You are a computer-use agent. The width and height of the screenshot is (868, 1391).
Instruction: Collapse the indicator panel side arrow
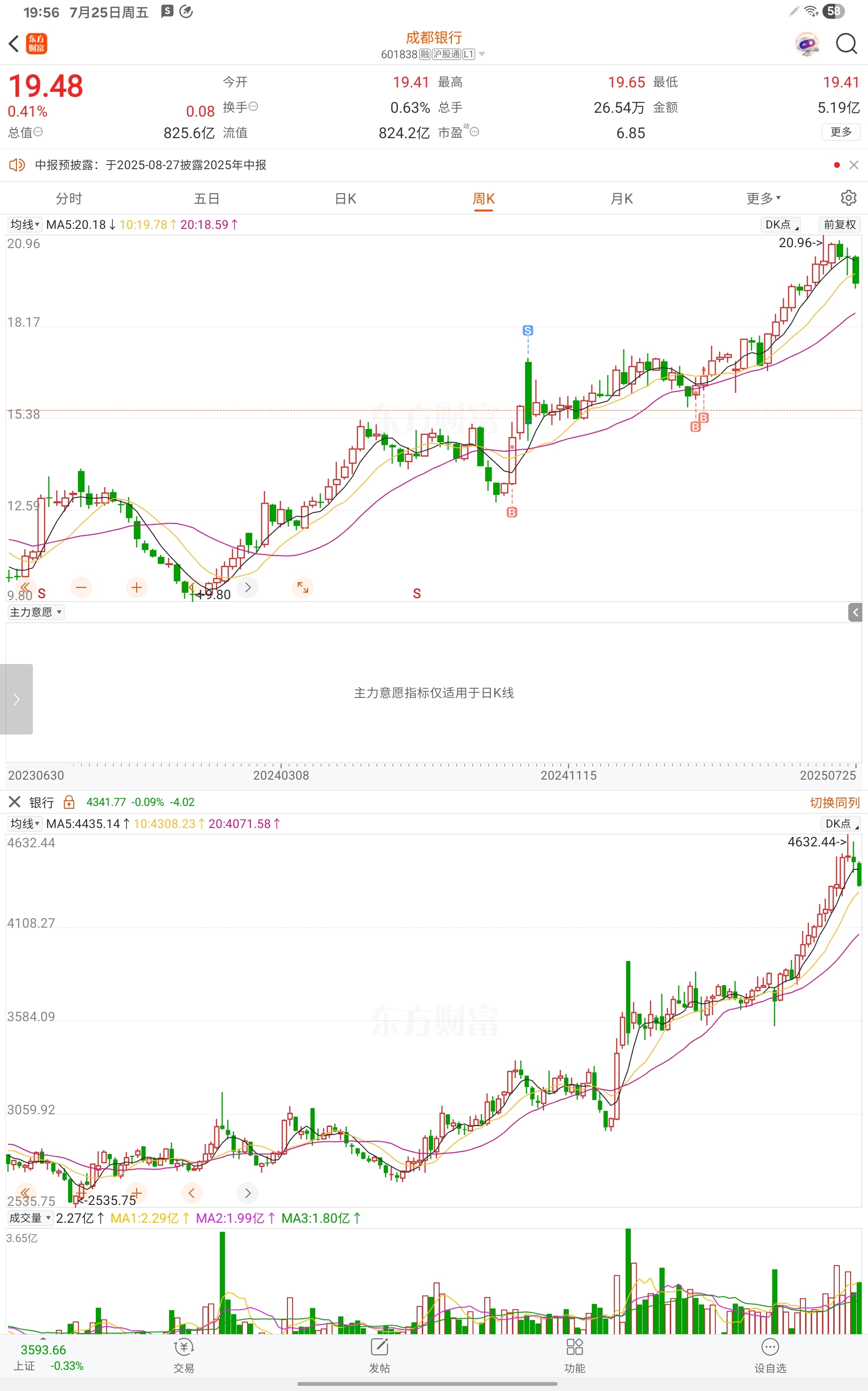click(x=855, y=612)
